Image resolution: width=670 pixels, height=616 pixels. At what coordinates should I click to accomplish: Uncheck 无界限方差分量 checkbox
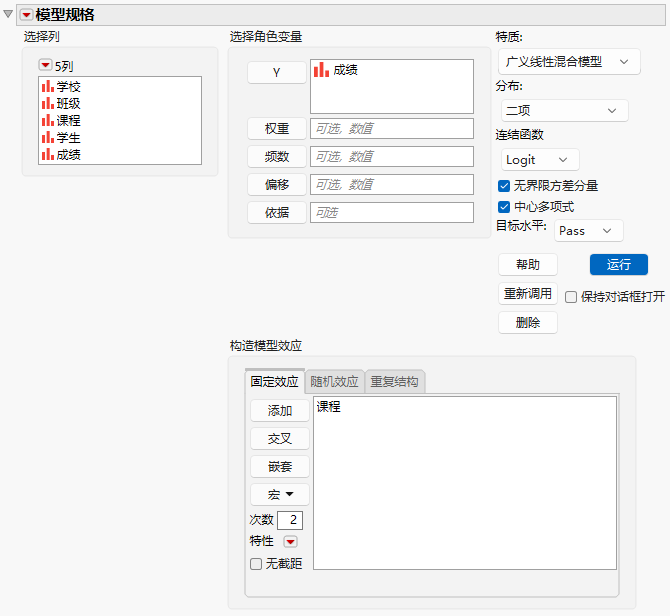504,186
